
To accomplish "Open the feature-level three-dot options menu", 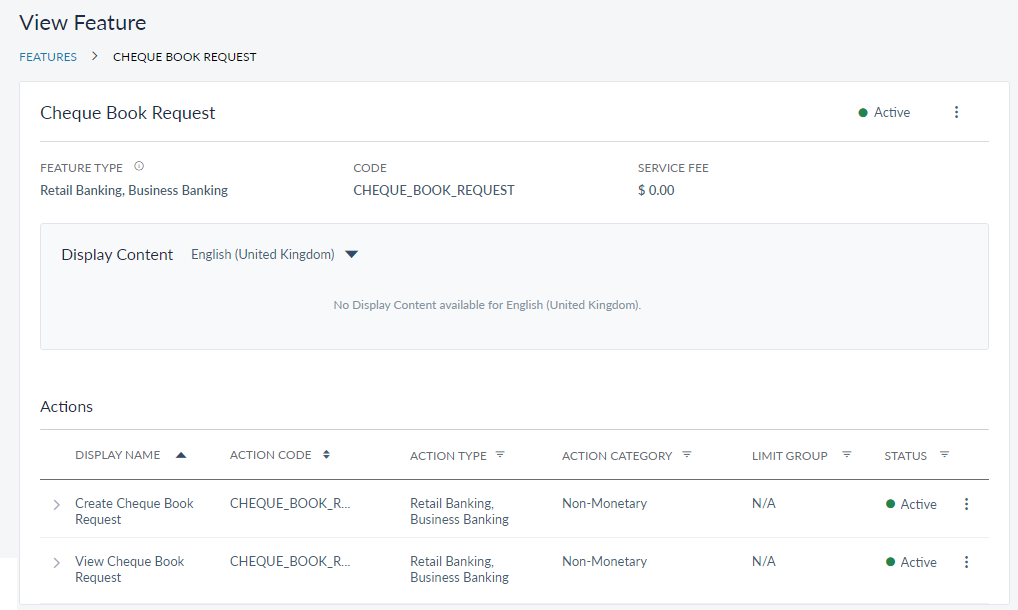I will click(956, 112).
